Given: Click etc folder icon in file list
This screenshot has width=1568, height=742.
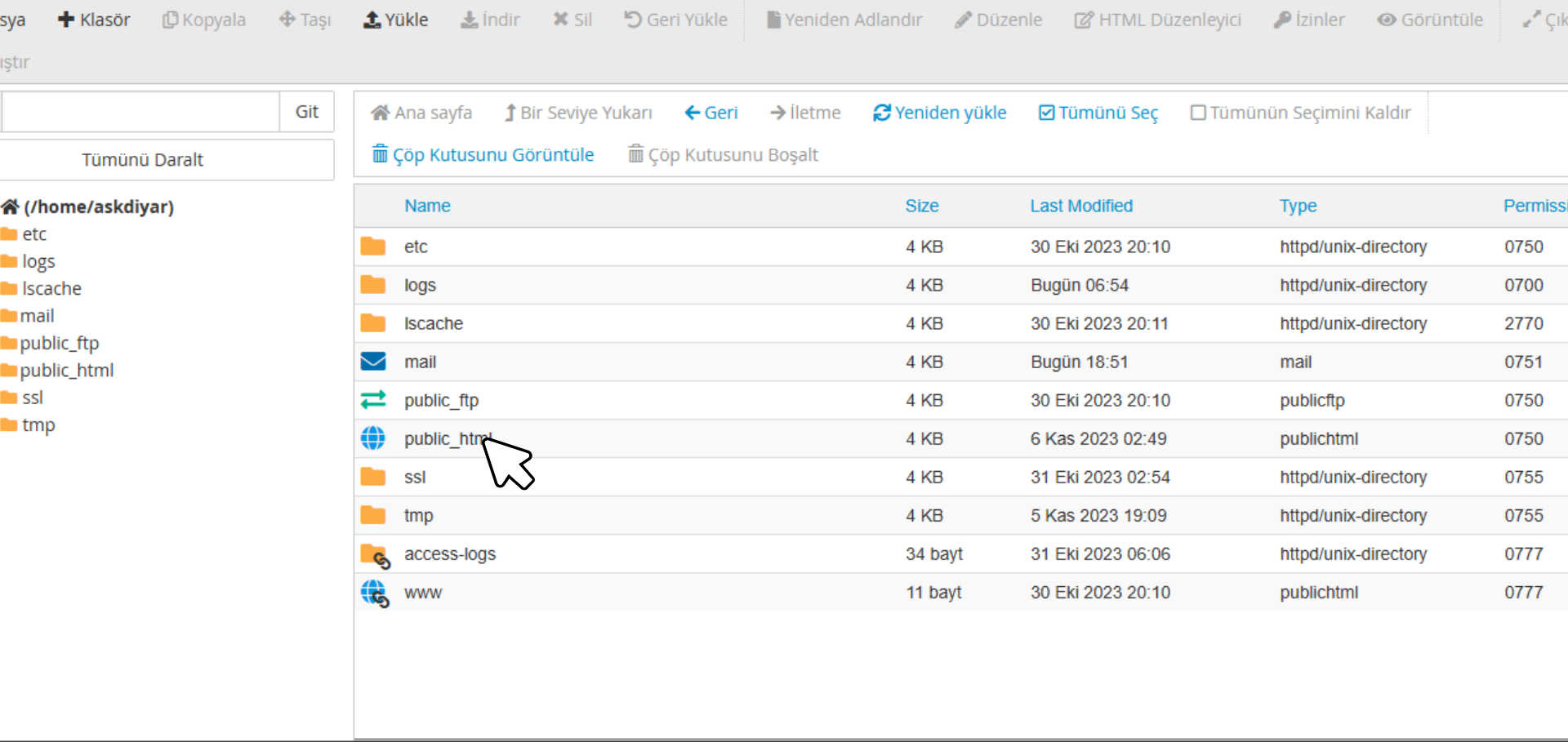Looking at the screenshot, I should coord(373,246).
